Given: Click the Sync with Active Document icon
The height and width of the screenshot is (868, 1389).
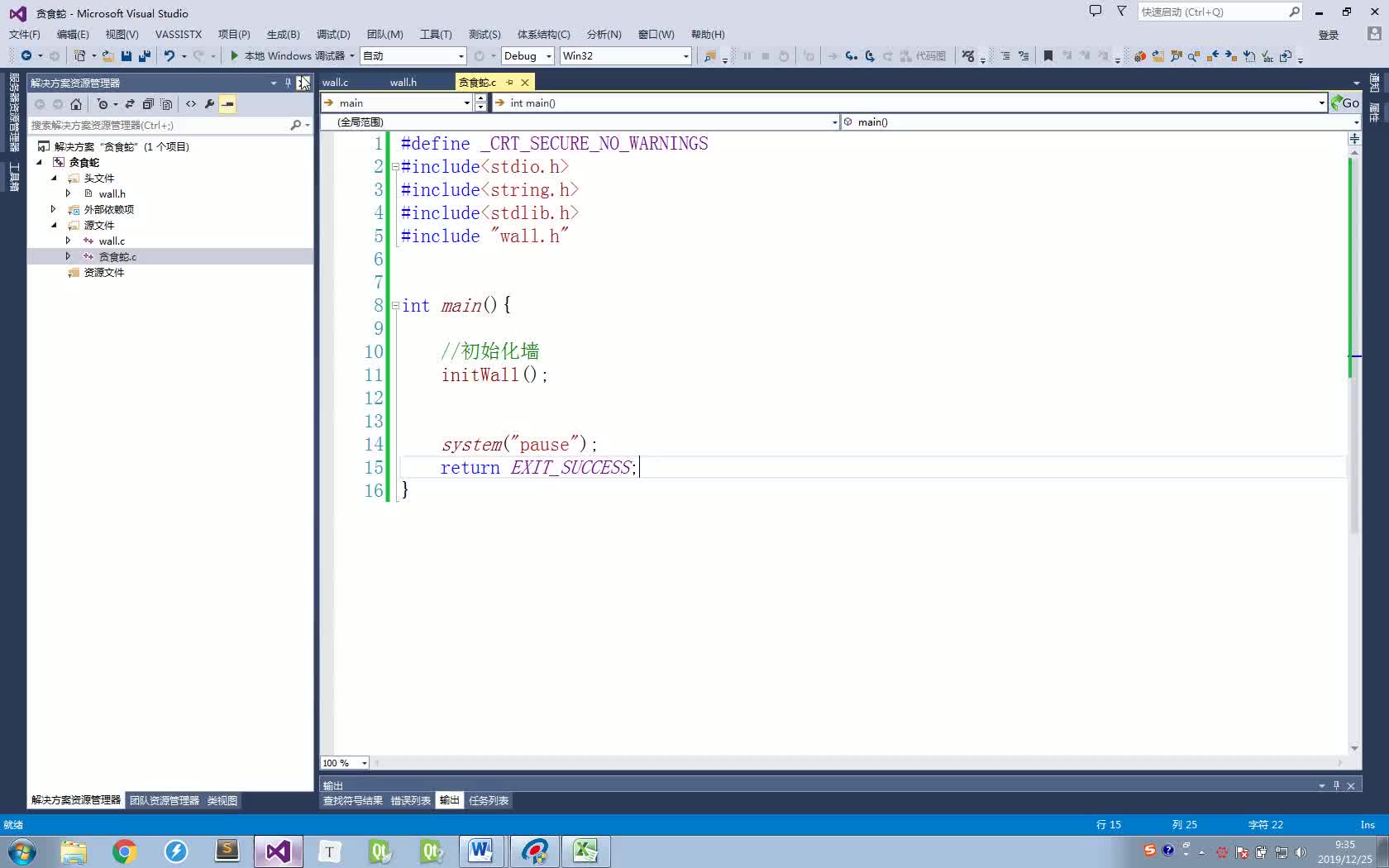Looking at the screenshot, I should click(x=130, y=104).
